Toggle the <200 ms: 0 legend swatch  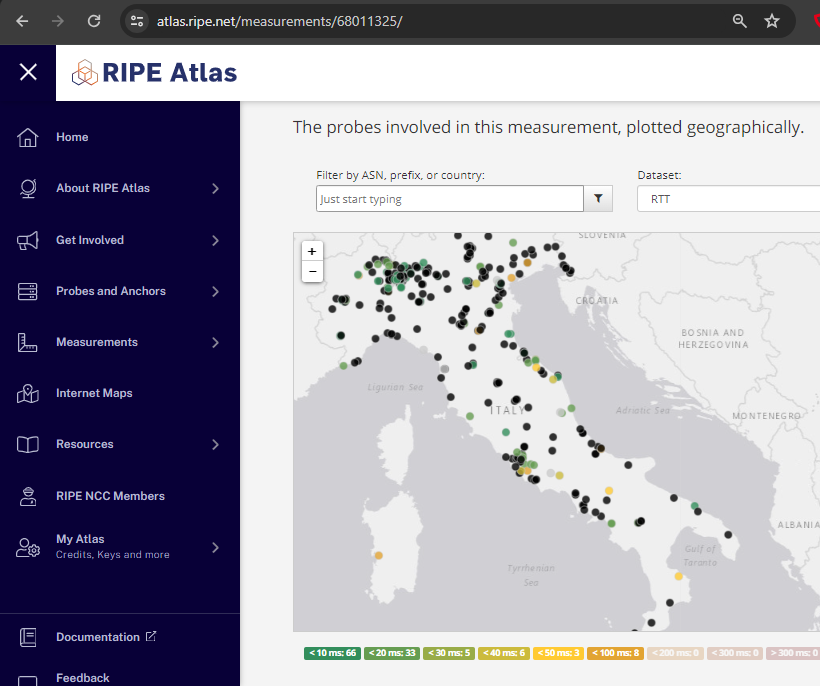(675, 653)
